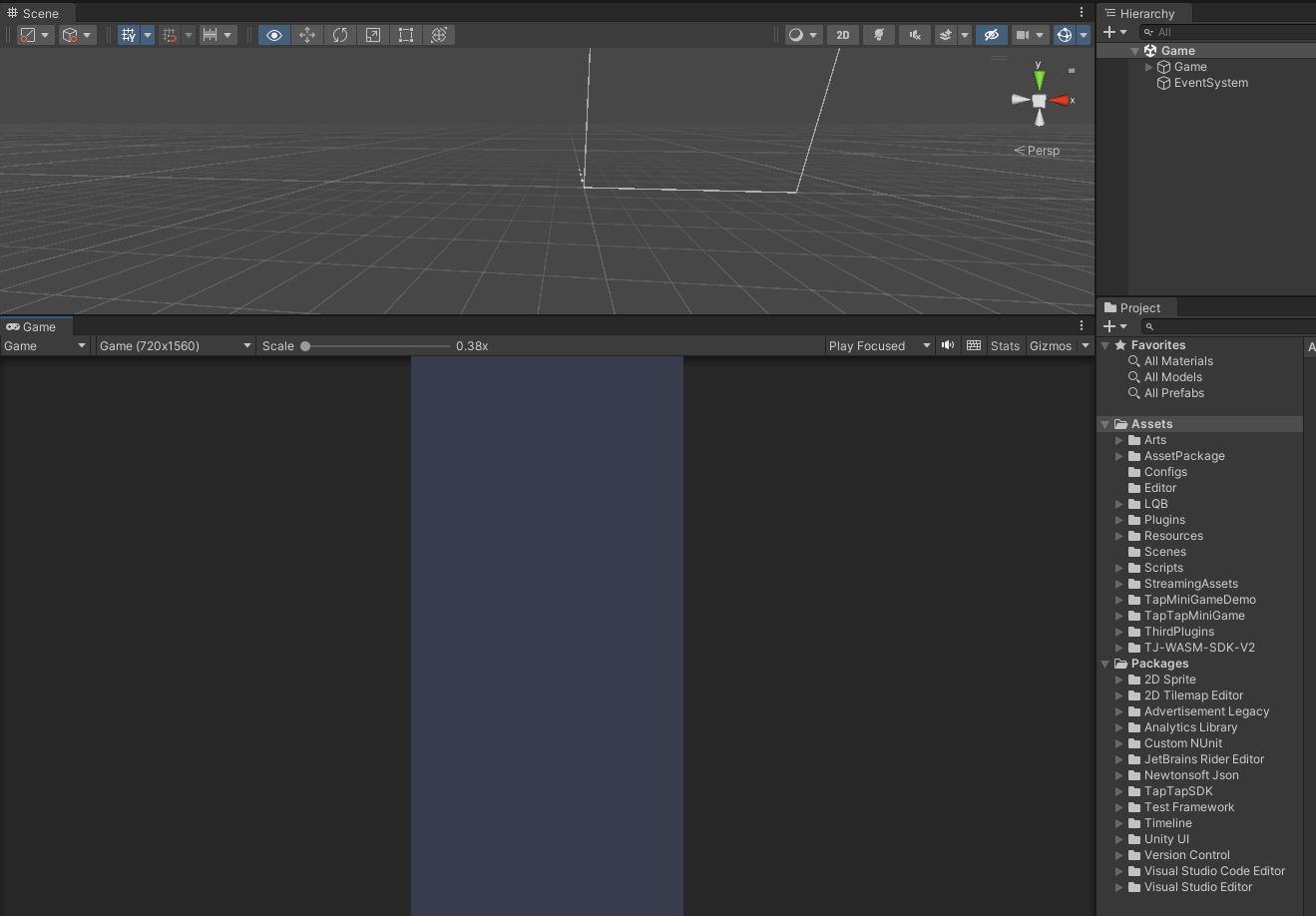
Task: Select the Rotate tool
Action: [x=340, y=35]
